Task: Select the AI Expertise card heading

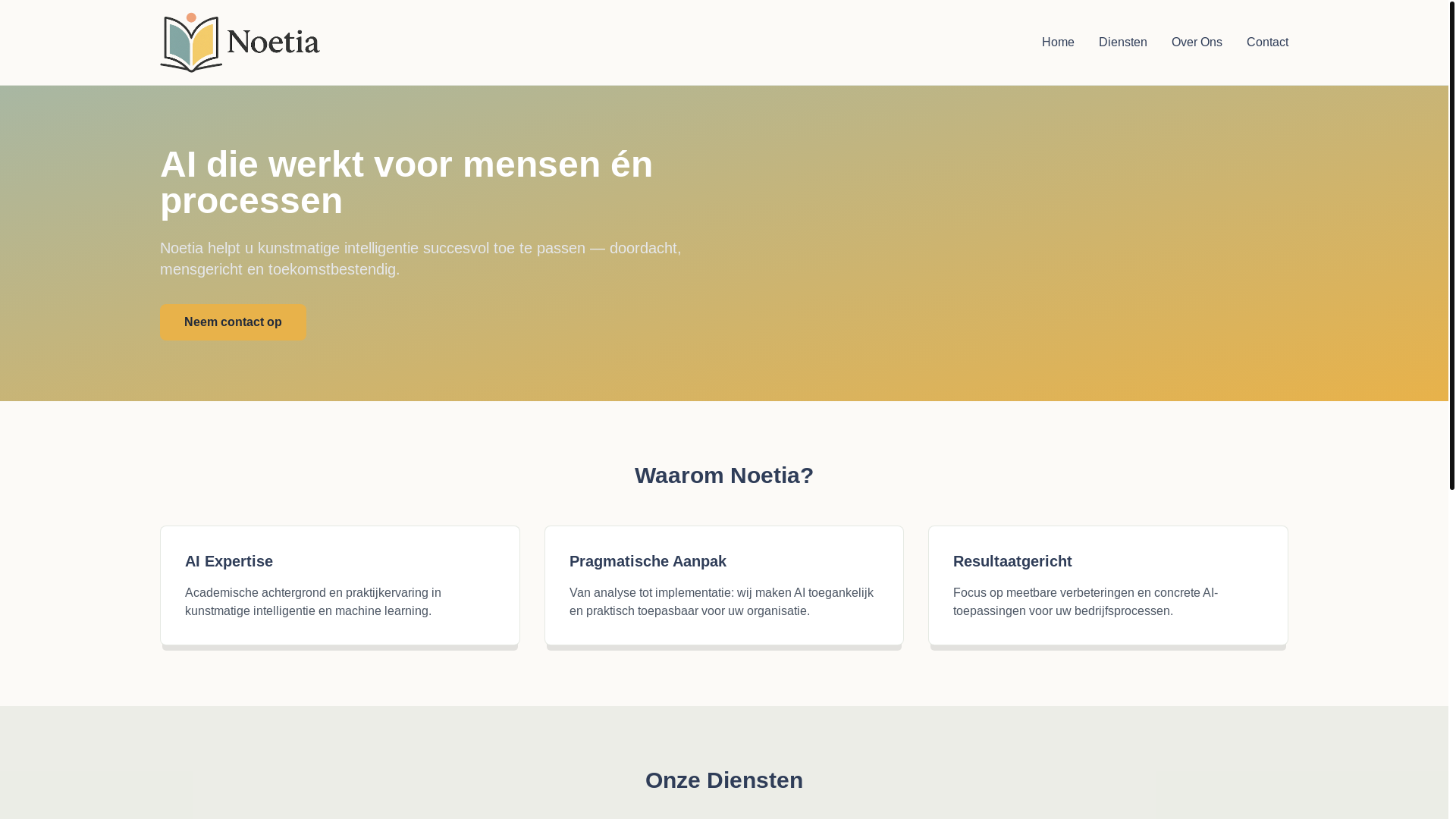Action: click(x=229, y=561)
